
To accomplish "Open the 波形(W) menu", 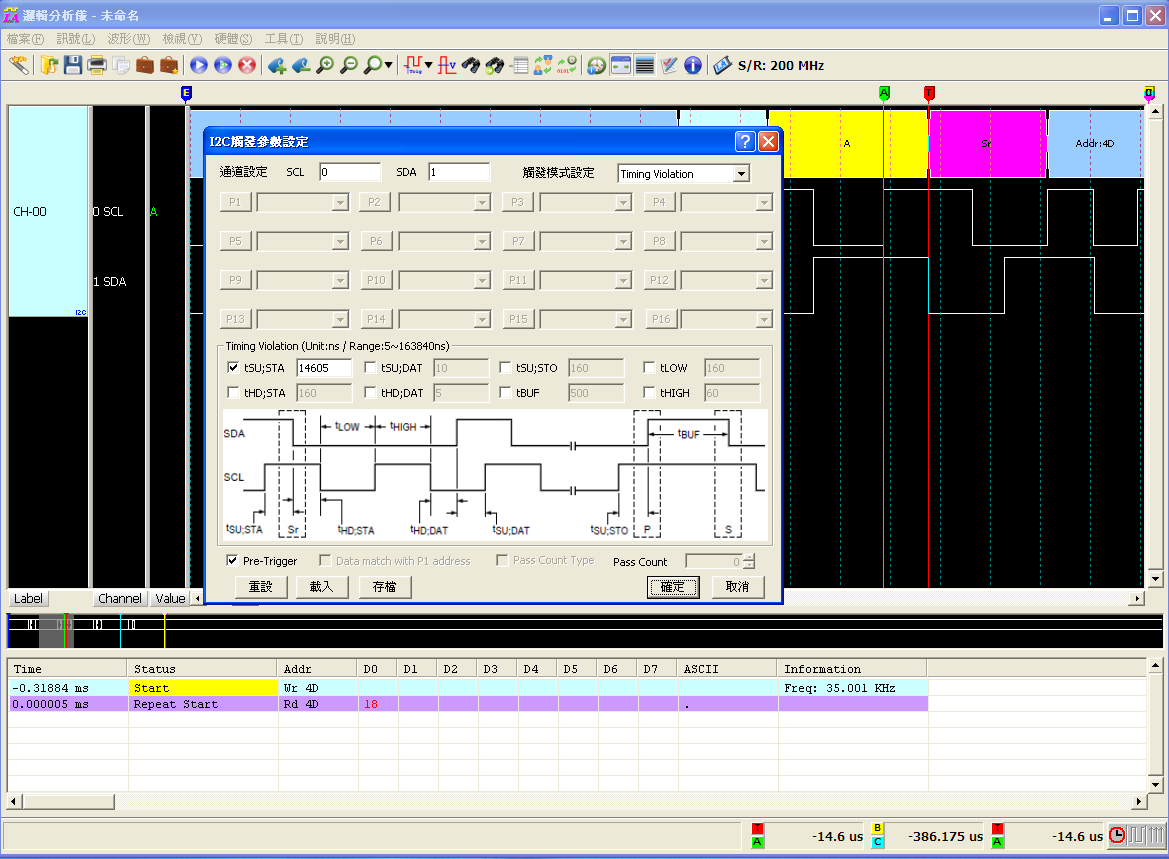I will coord(129,39).
